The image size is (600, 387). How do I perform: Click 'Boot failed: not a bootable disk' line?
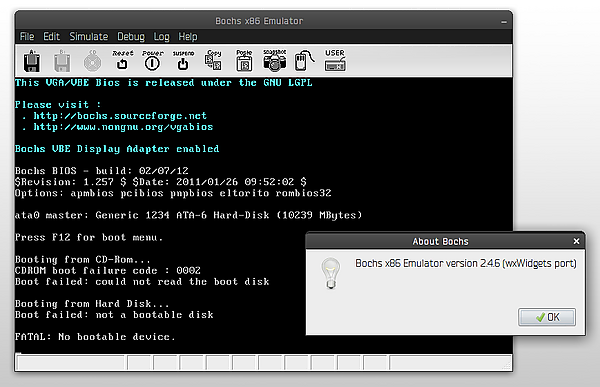tap(114, 315)
